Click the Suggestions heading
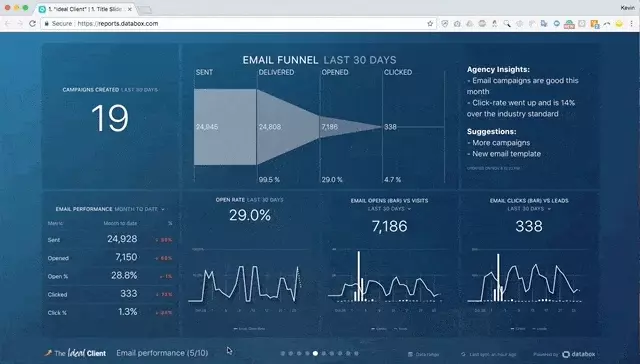Viewport: 640px width, 364px height. pos(491,131)
